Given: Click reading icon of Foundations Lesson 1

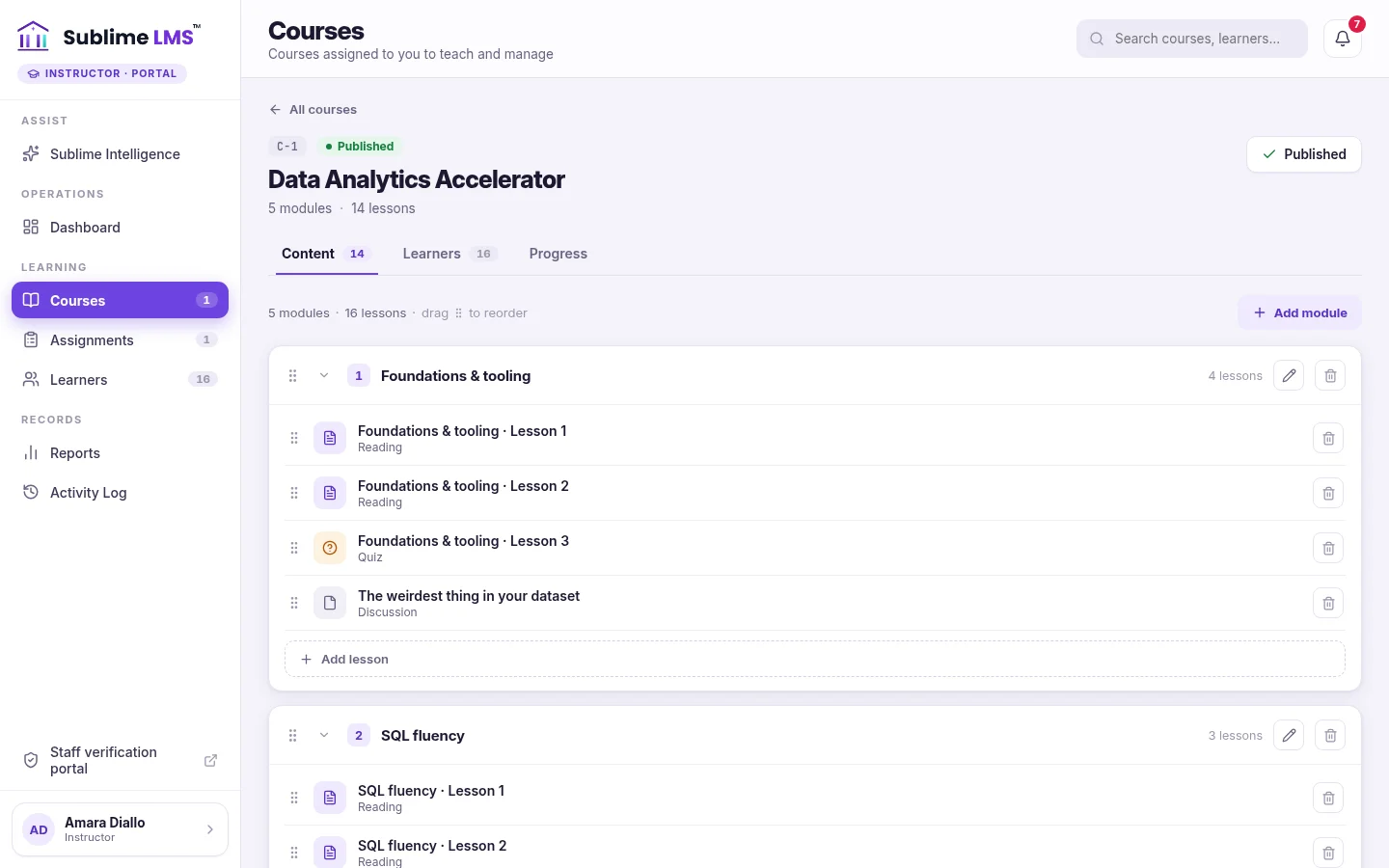Looking at the screenshot, I should (330, 439).
